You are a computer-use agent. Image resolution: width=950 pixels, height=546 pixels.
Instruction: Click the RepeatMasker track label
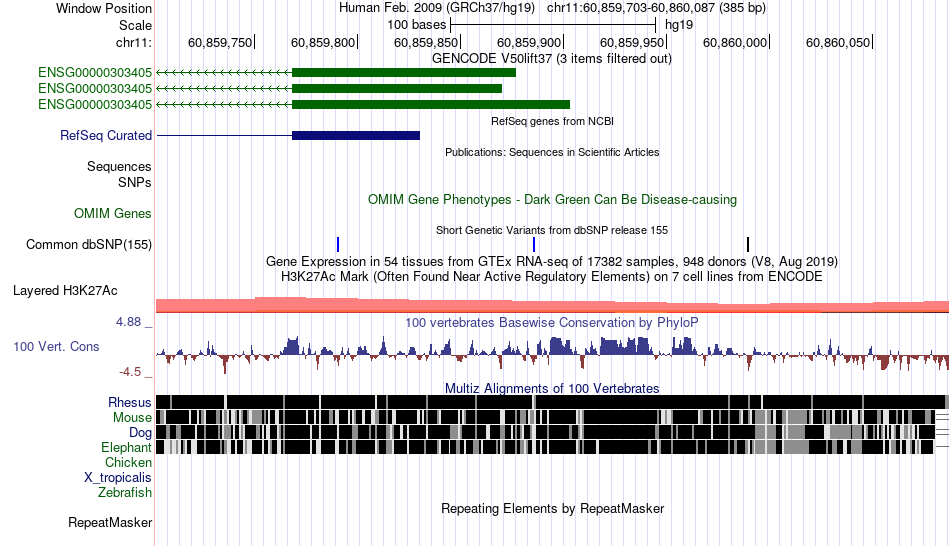click(x=110, y=522)
